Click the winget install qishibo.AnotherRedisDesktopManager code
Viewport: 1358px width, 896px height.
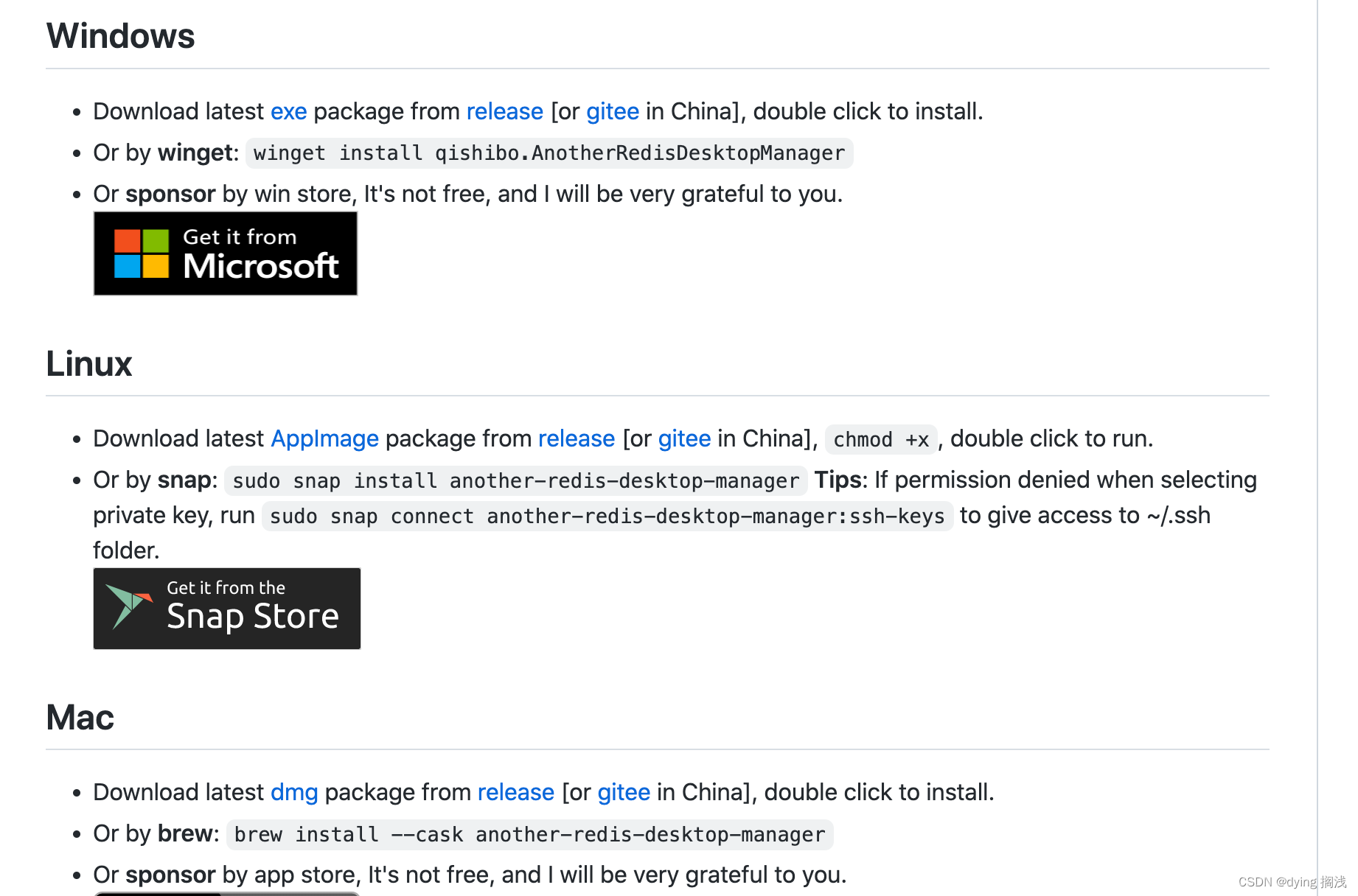(x=549, y=153)
